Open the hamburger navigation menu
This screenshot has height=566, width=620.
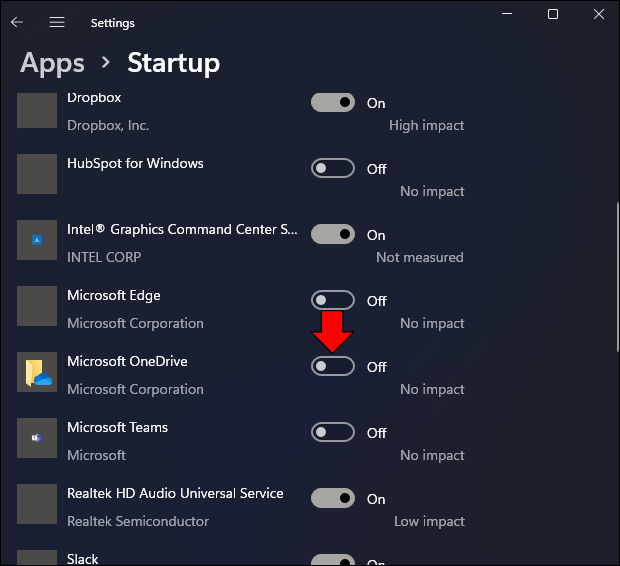[57, 22]
